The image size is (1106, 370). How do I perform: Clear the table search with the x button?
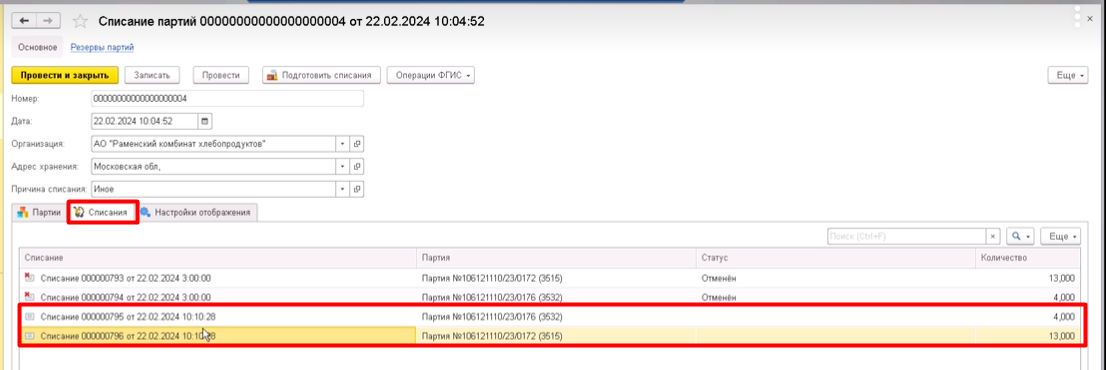point(993,237)
